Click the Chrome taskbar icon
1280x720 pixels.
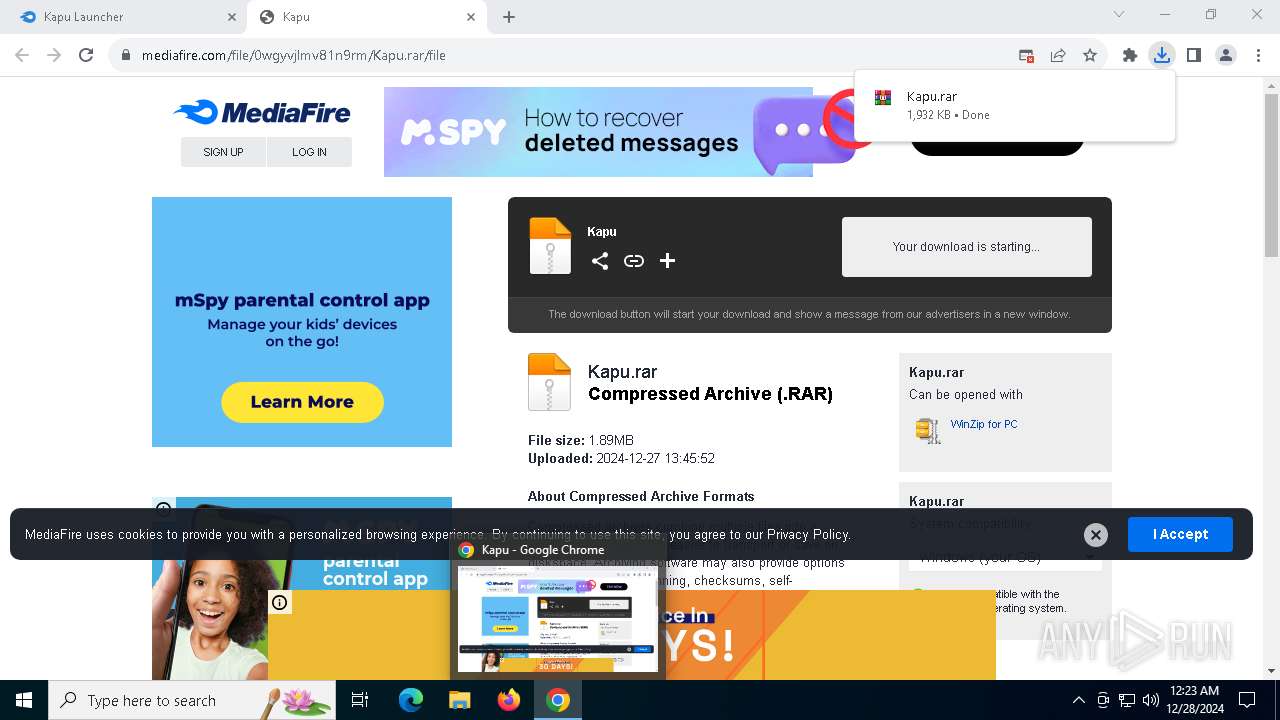558,700
